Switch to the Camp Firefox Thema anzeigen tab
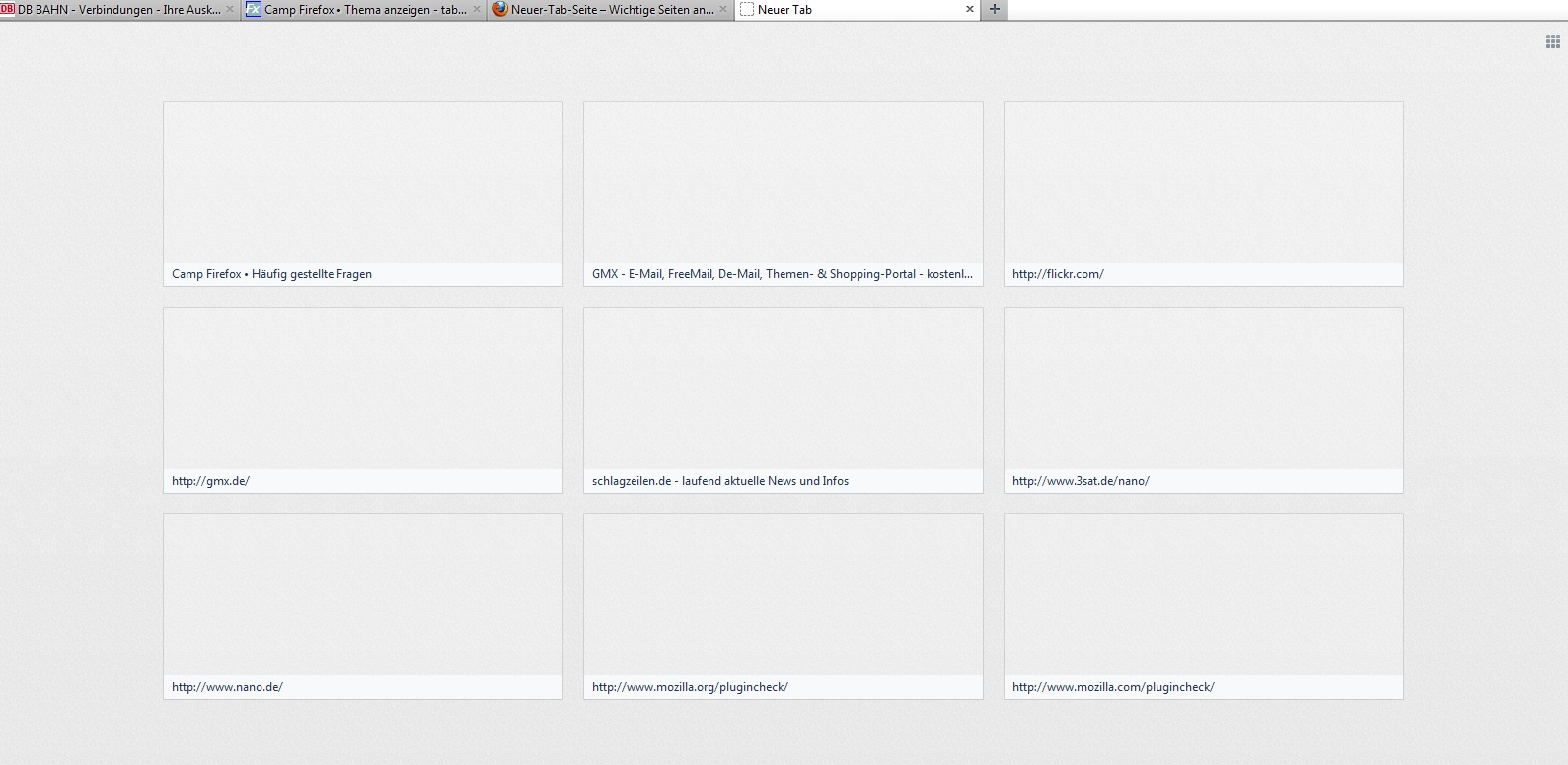The image size is (1568, 765). coord(364,10)
